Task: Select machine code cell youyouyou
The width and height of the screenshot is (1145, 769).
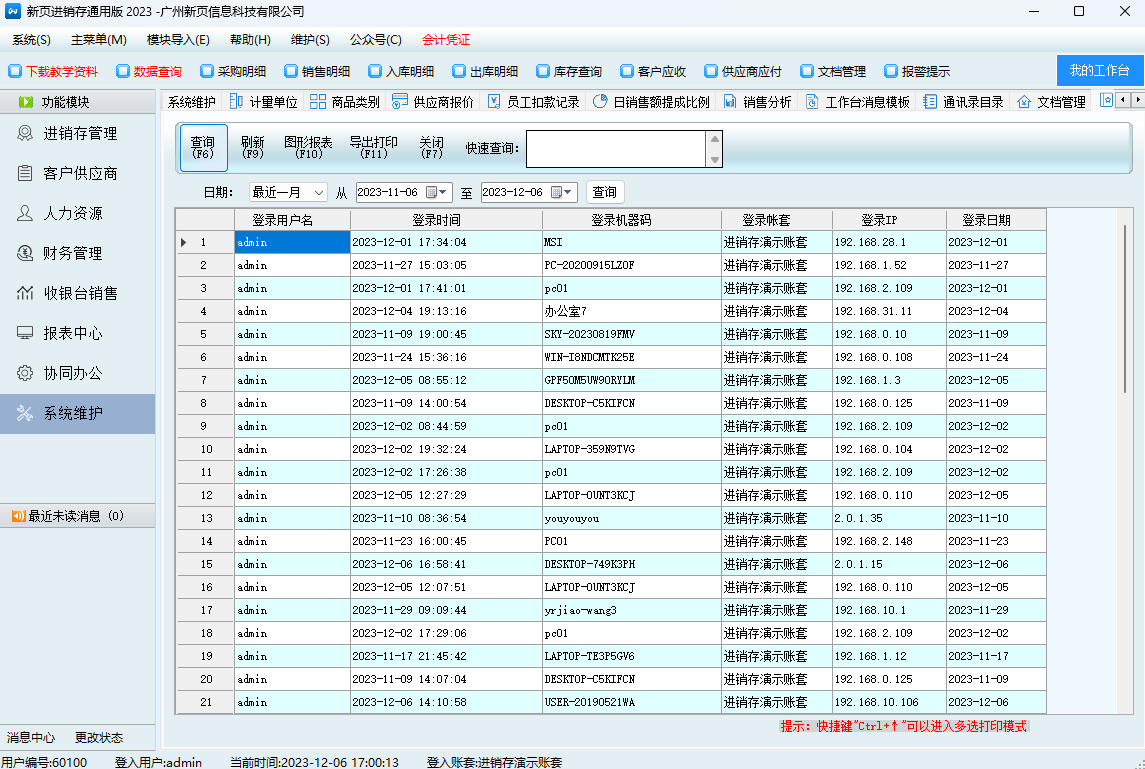Action: [x=632, y=518]
